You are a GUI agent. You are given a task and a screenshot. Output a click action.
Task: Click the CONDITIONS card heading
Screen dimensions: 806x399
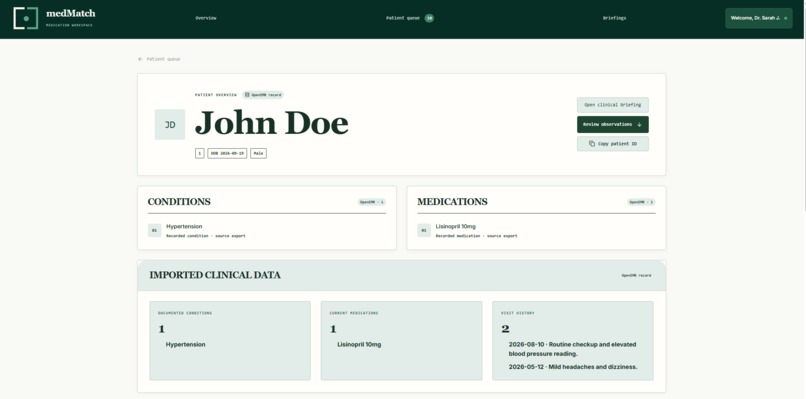point(179,202)
